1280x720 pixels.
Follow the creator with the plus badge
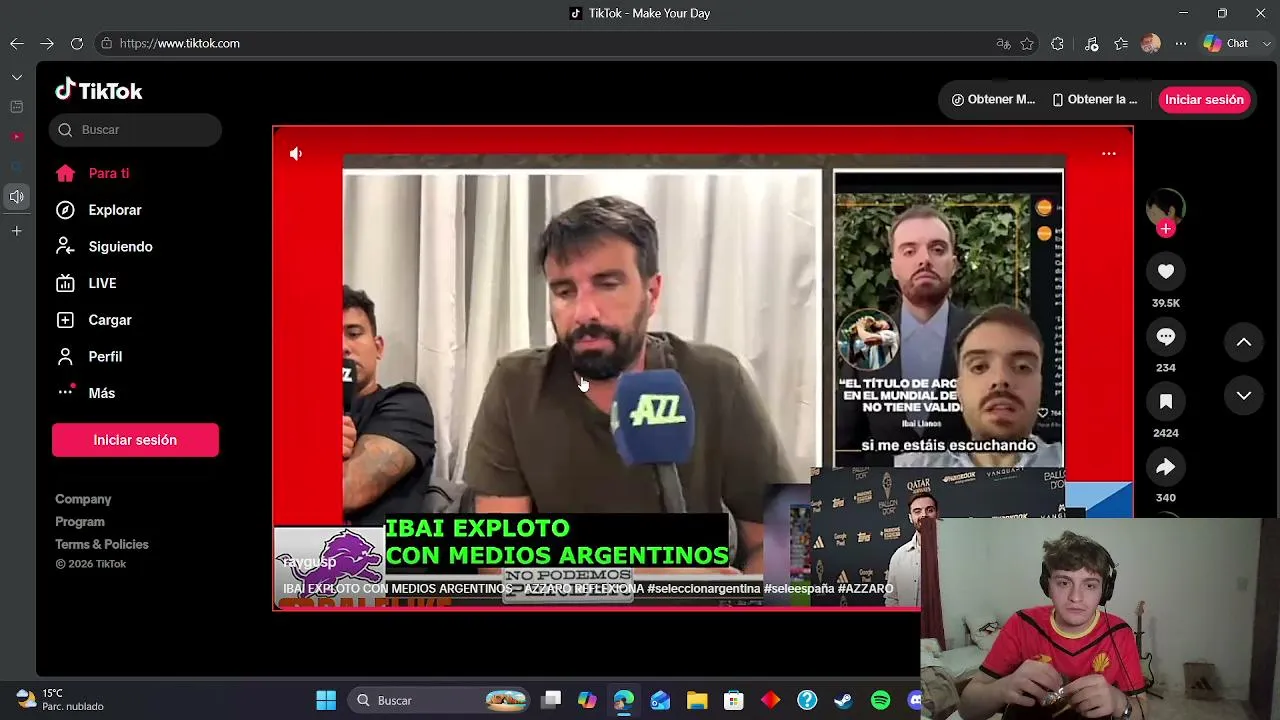tap(1165, 229)
